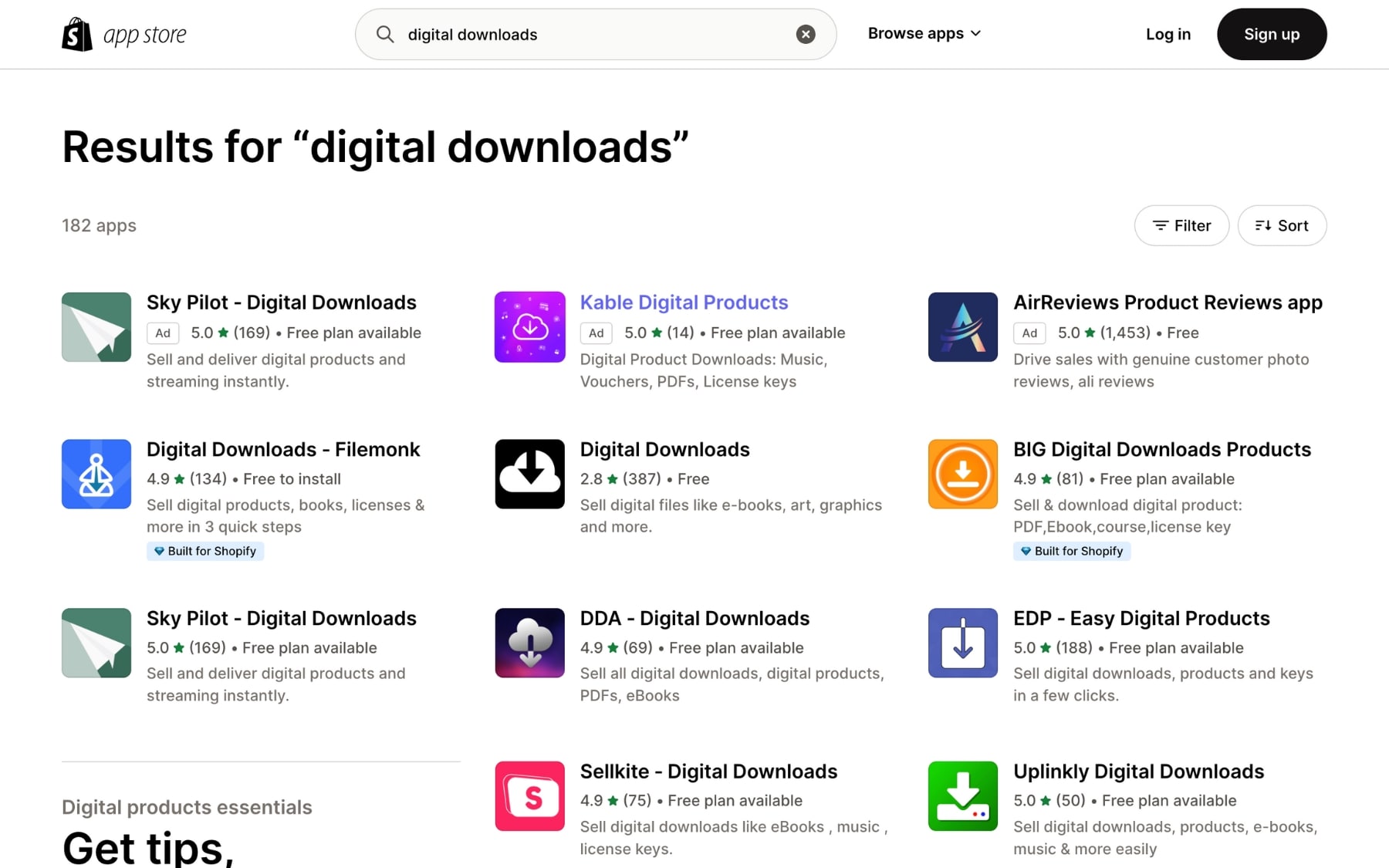
Task: Open the AirReviews app icon
Action: tap(962, 327)
